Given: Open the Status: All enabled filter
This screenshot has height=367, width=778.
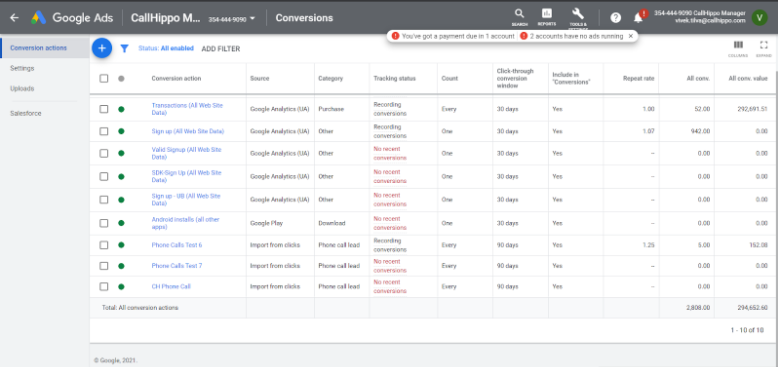Looking at the screenshot, I should pos(166,49).
